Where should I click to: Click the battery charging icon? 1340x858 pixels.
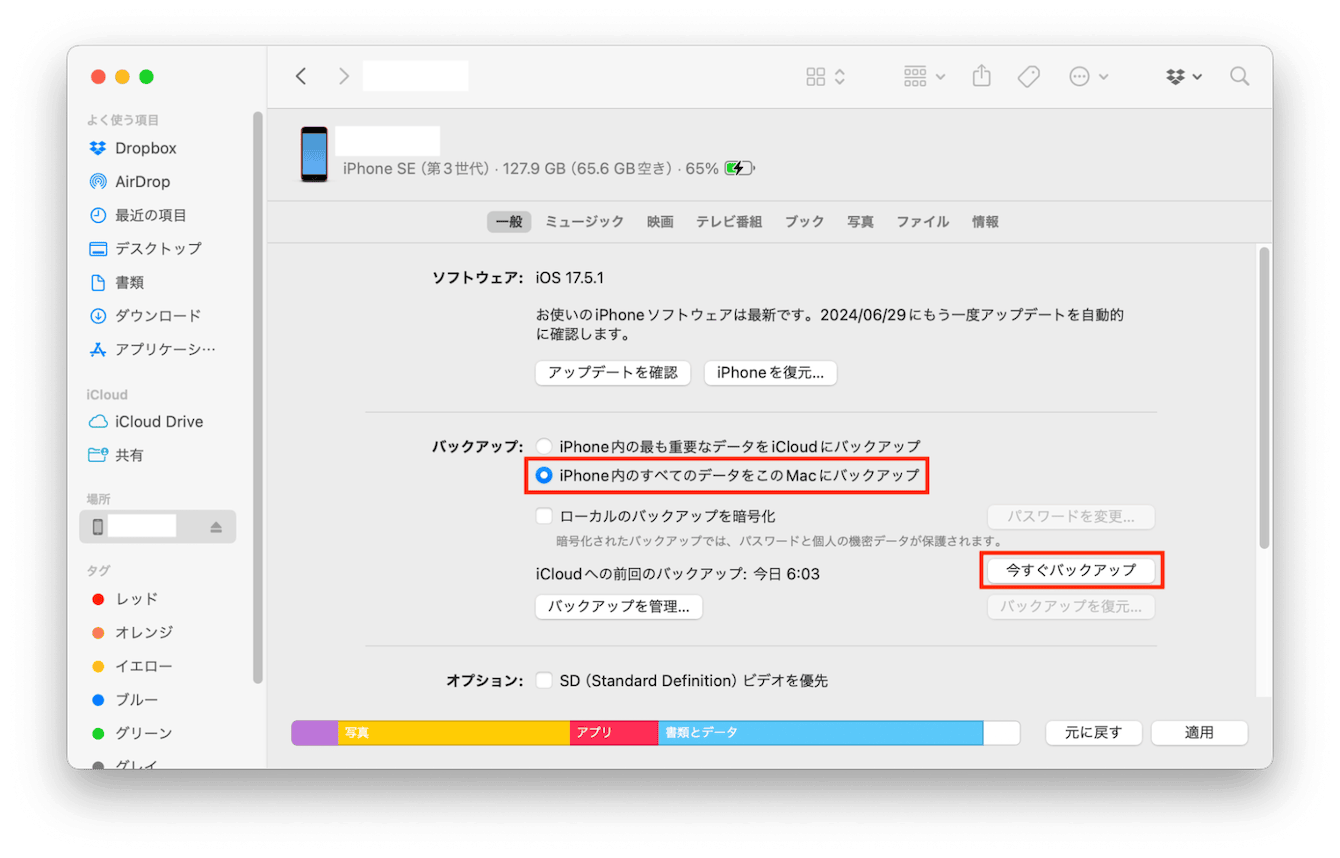739,168
